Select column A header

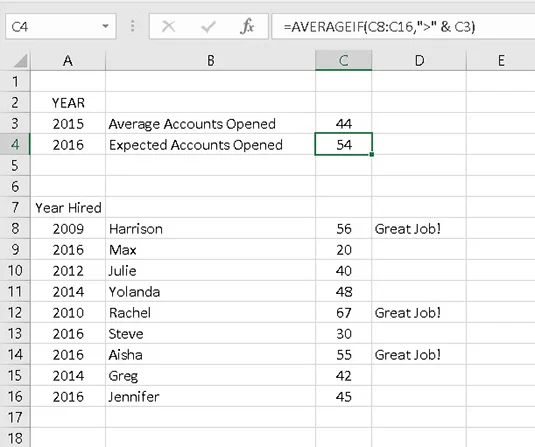68,60
